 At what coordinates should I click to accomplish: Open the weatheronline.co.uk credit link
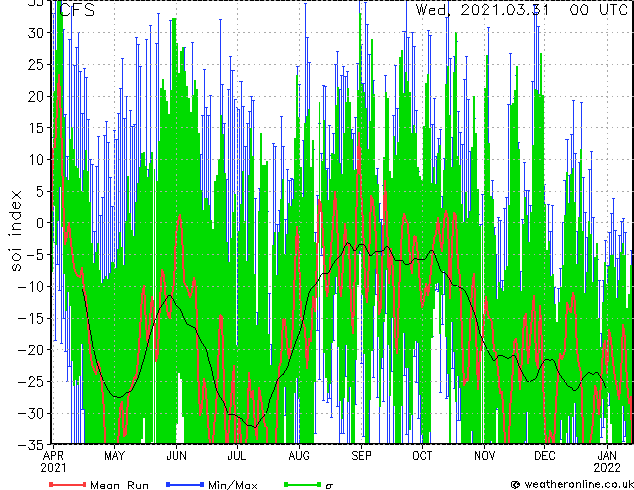tap(572, 484)
